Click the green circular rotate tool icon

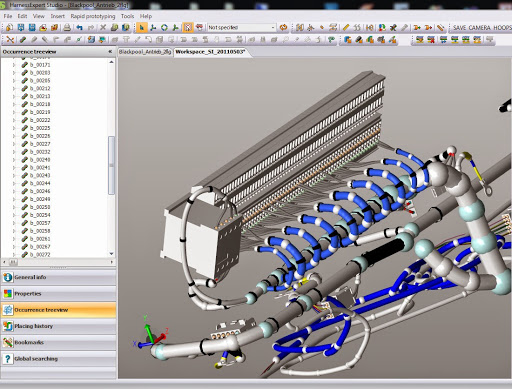164,27
